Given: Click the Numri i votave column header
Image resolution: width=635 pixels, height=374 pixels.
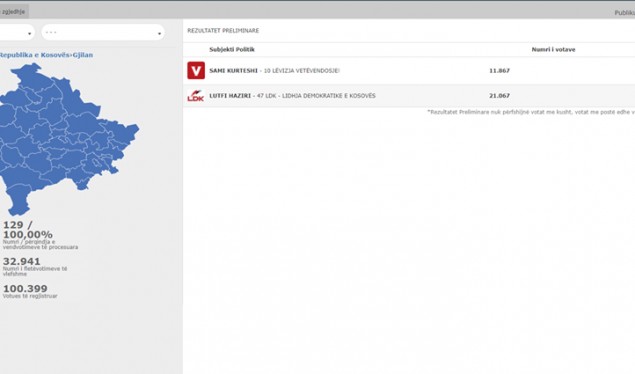Looking at the screenshot, I should point(553,49).
